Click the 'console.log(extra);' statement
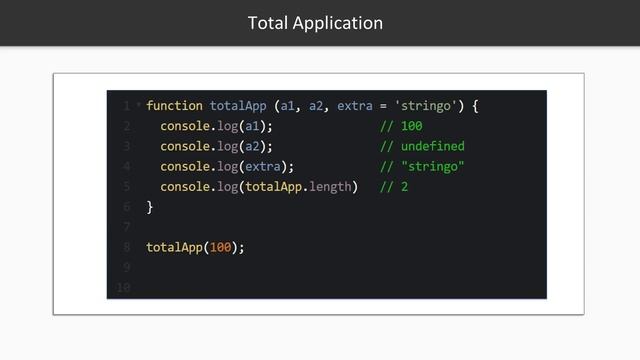640x360 pixels. (227, 167)
